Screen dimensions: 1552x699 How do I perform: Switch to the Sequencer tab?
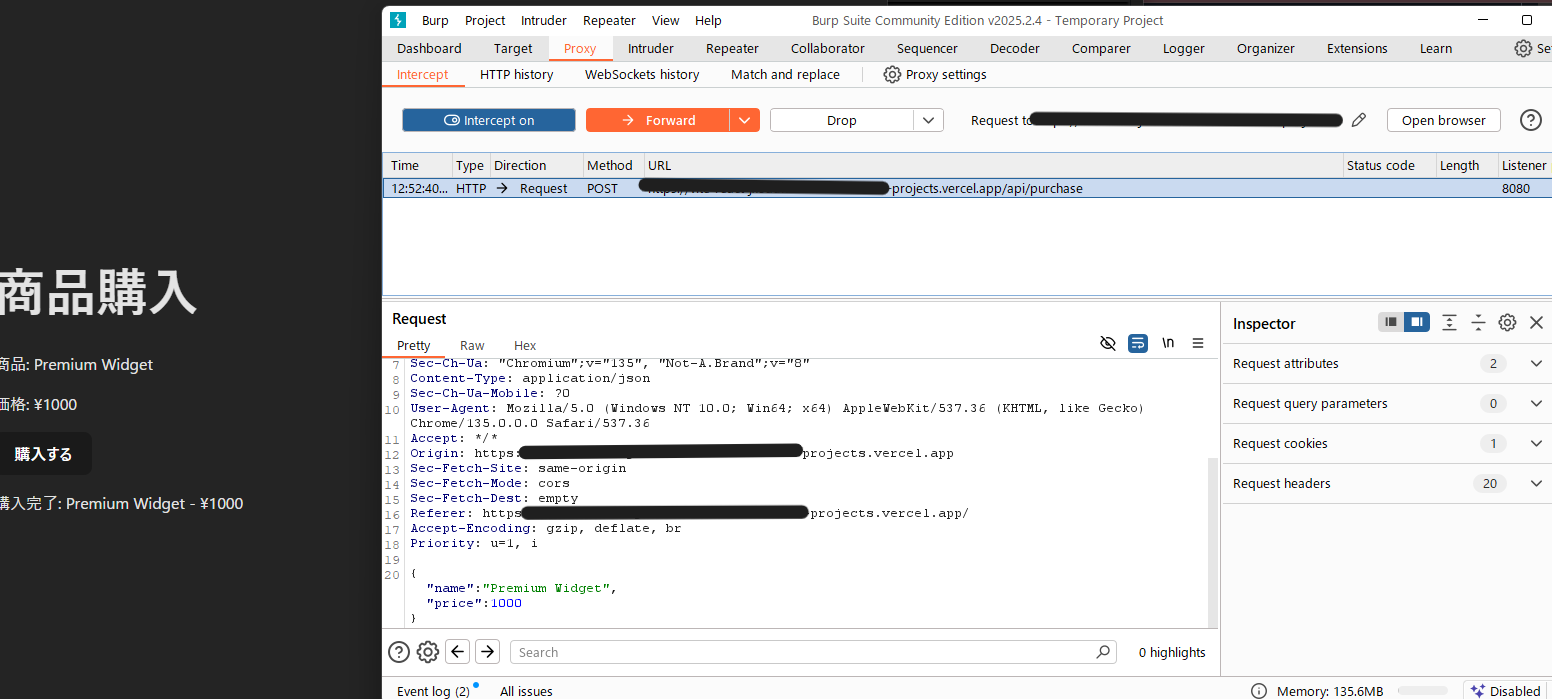pos(927,48)
